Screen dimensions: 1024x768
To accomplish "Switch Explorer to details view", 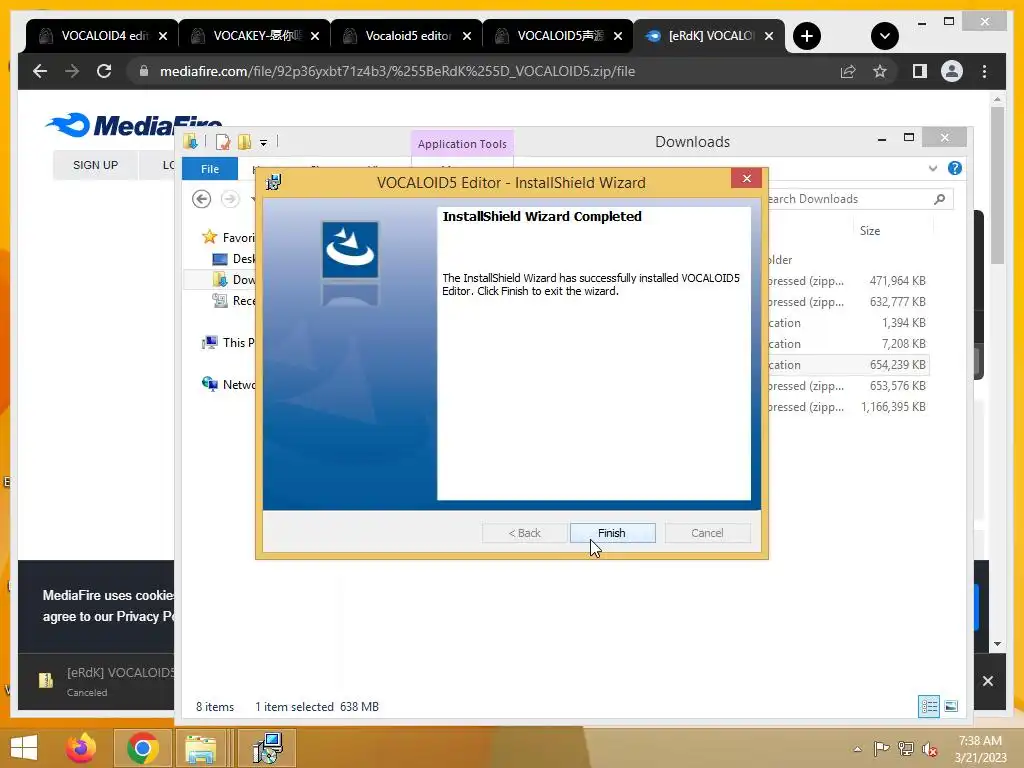I will click(929, 706).
